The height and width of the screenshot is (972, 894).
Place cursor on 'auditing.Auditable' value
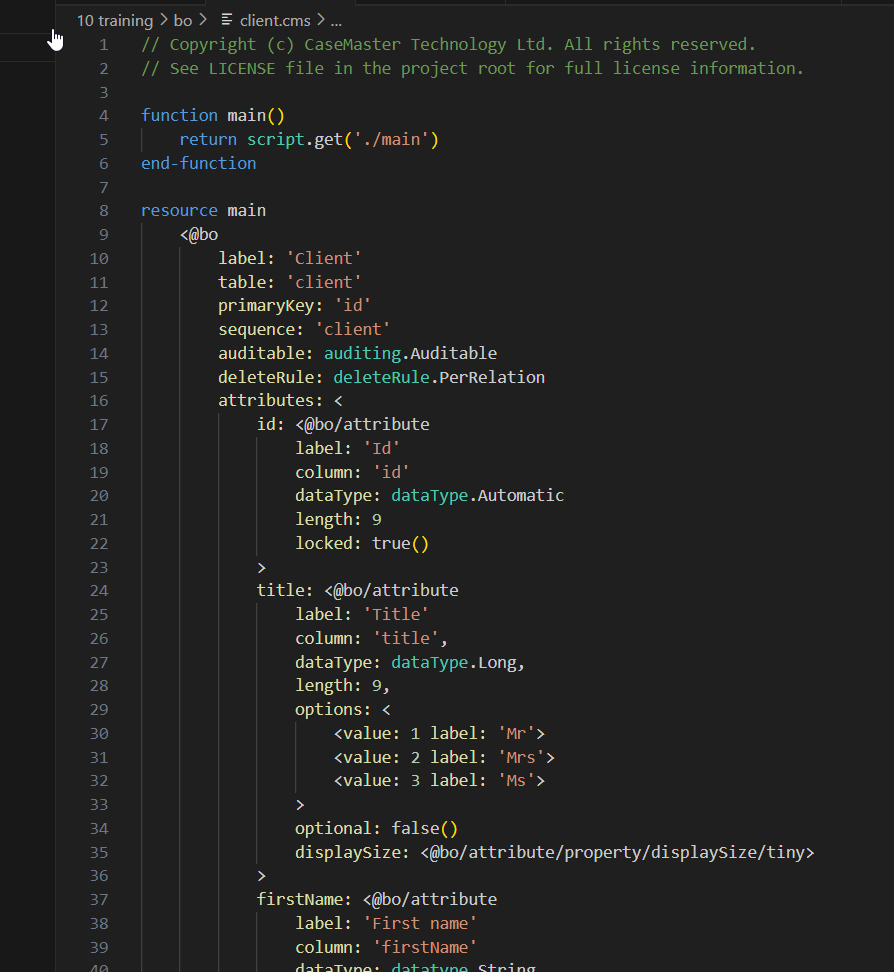(410, 353)
